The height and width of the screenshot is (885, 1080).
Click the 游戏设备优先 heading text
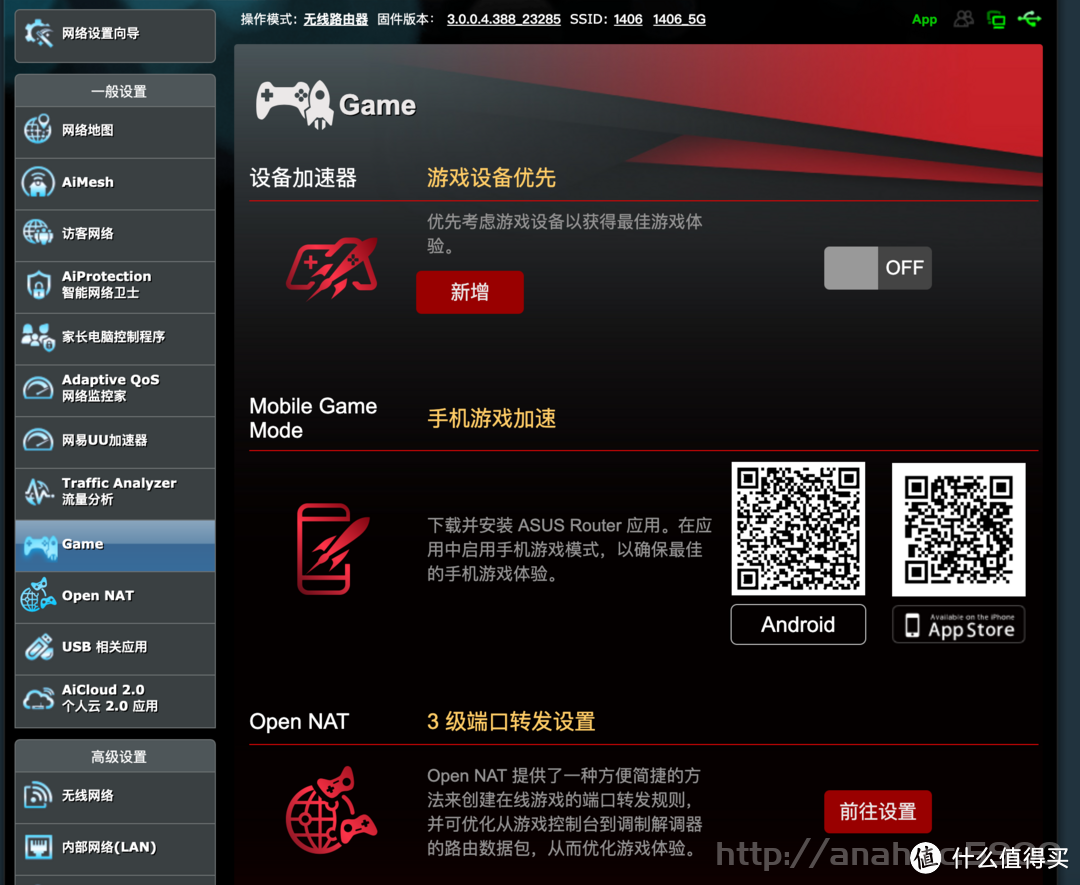[x=491, y=178]
